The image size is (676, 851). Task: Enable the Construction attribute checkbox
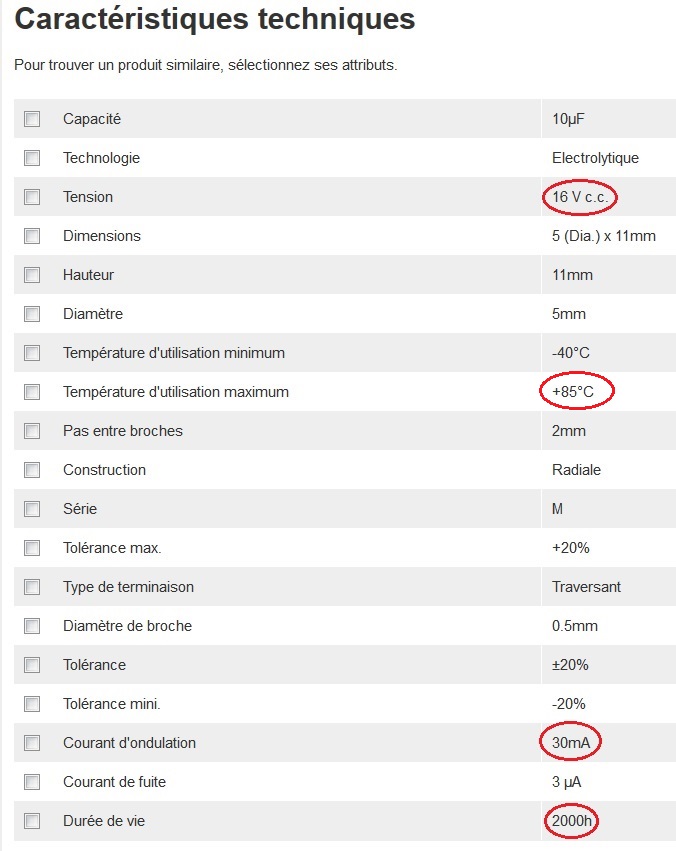[32, 470]
